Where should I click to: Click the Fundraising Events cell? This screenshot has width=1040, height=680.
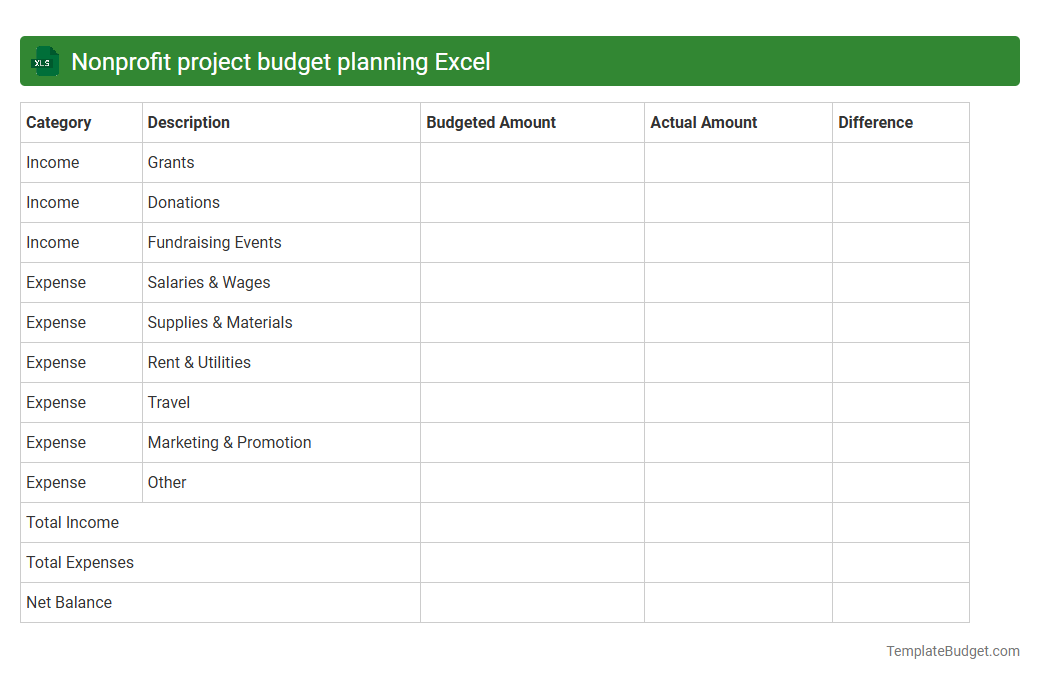pyautogui.click(x=214, y=242)
